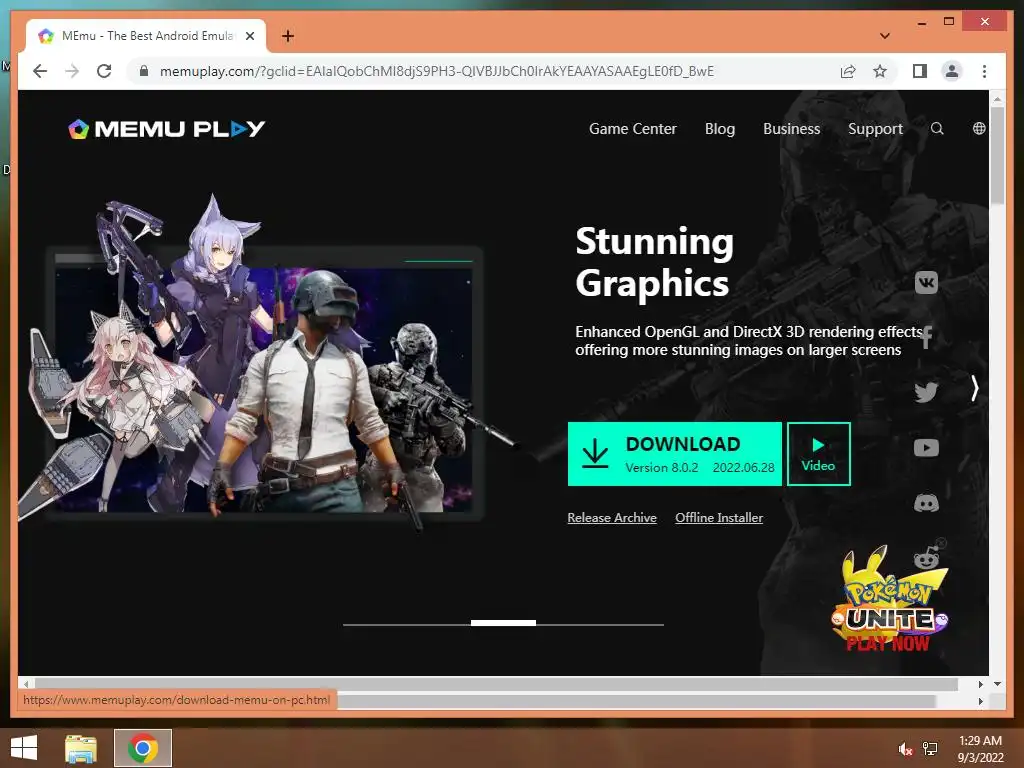The width and height of the screenshot is (1024, 768).
Task: Toggle the browser side panel icon
Action: 920,71
